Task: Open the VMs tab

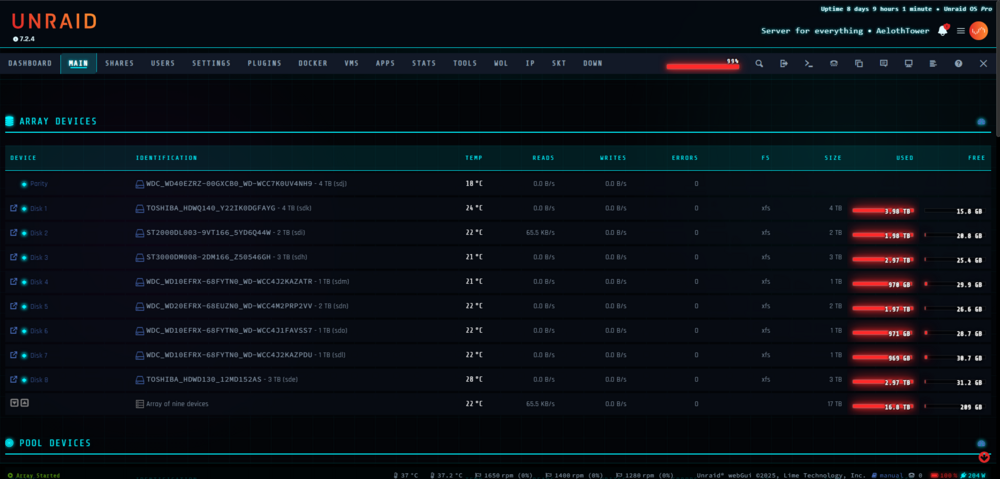Action: pyautogui.click(x=351, y=64)
